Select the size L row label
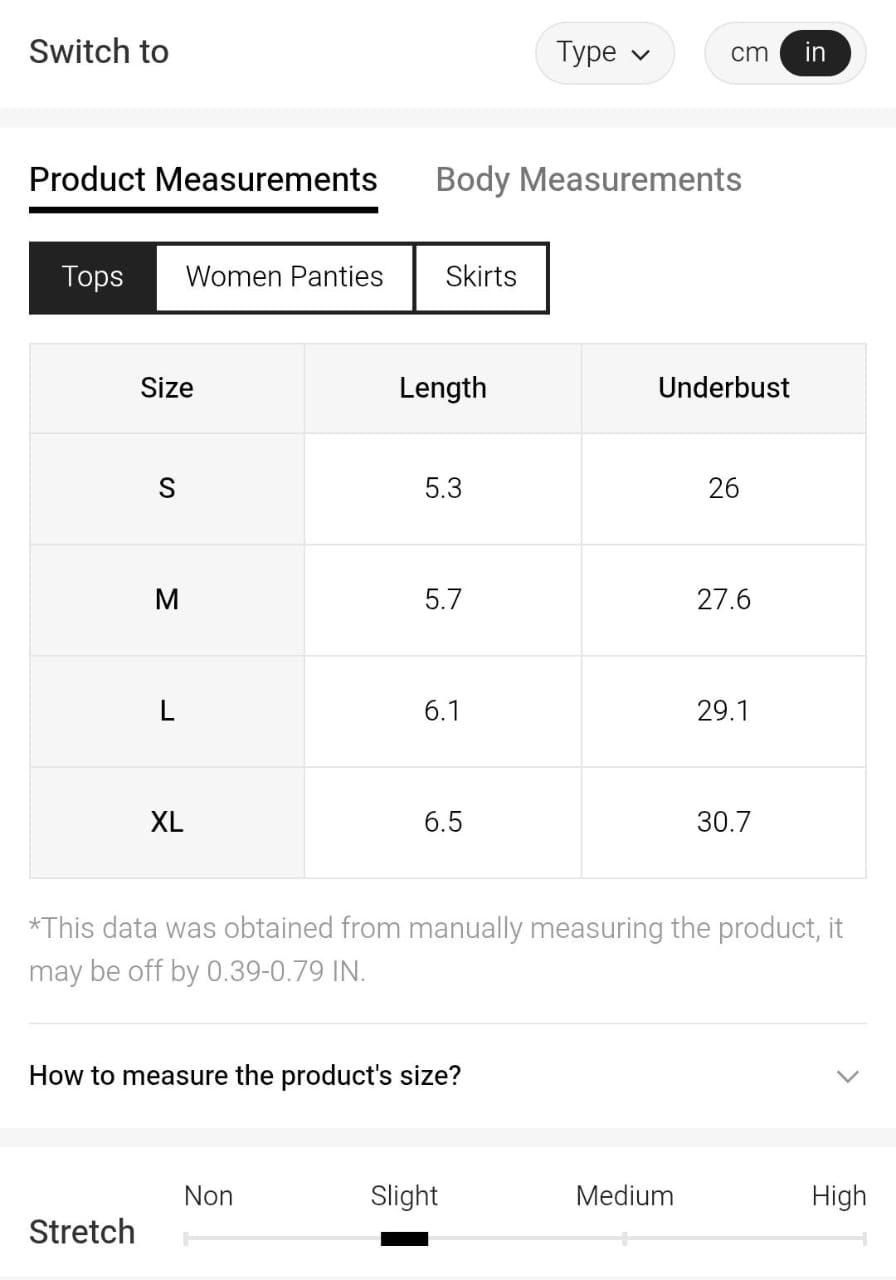896x1280 pixels. [167, 711]
